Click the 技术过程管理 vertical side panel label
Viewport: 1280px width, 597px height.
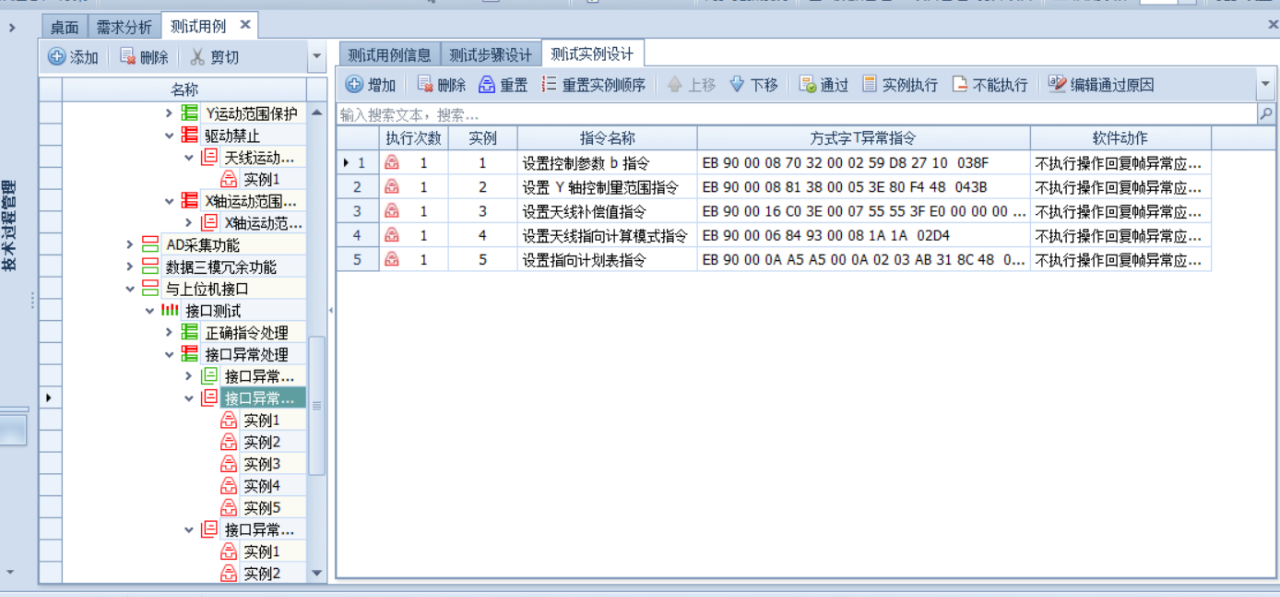[x=9, y=227]
